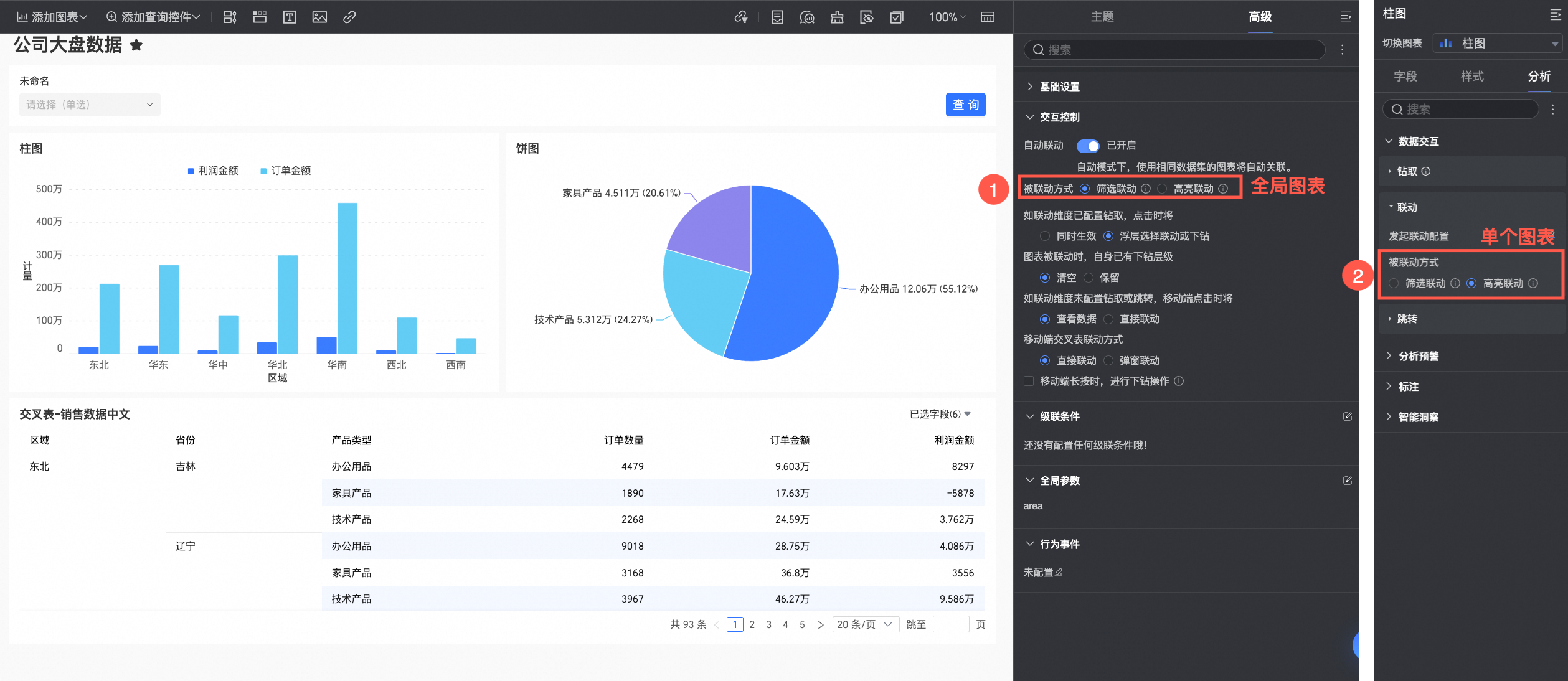Select 同时生效 radio option
Screen dimensions: 1568x681
pyautogui.click(x=1045, y=236)
